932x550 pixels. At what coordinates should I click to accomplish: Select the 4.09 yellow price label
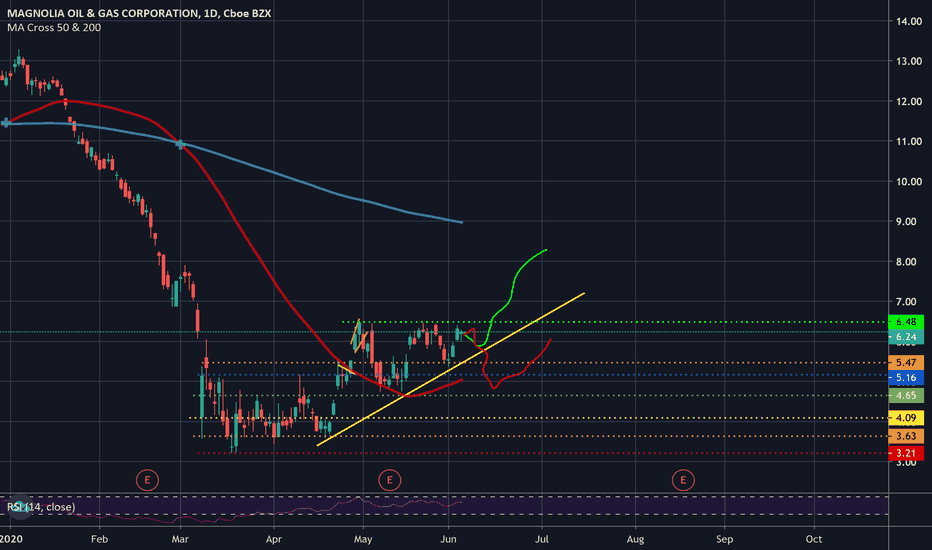(906, 418)
